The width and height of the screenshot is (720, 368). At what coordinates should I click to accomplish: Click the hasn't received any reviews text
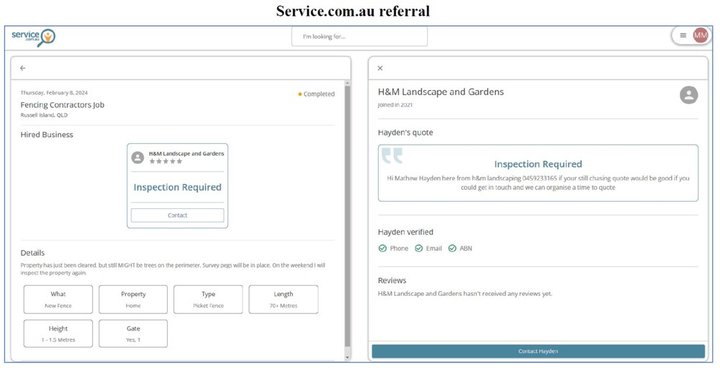(x=465, y=294)
